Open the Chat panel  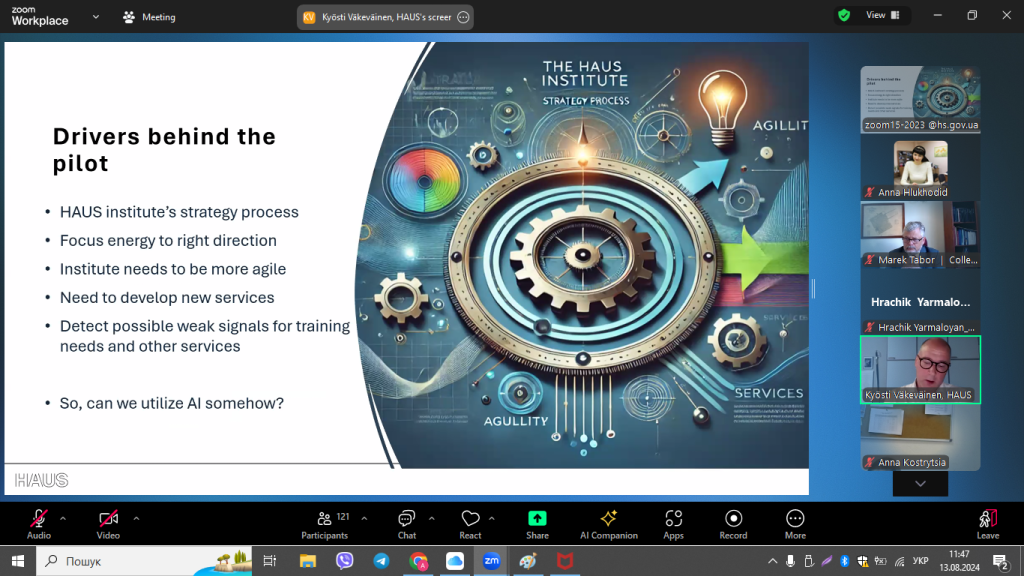click(407, 523)
